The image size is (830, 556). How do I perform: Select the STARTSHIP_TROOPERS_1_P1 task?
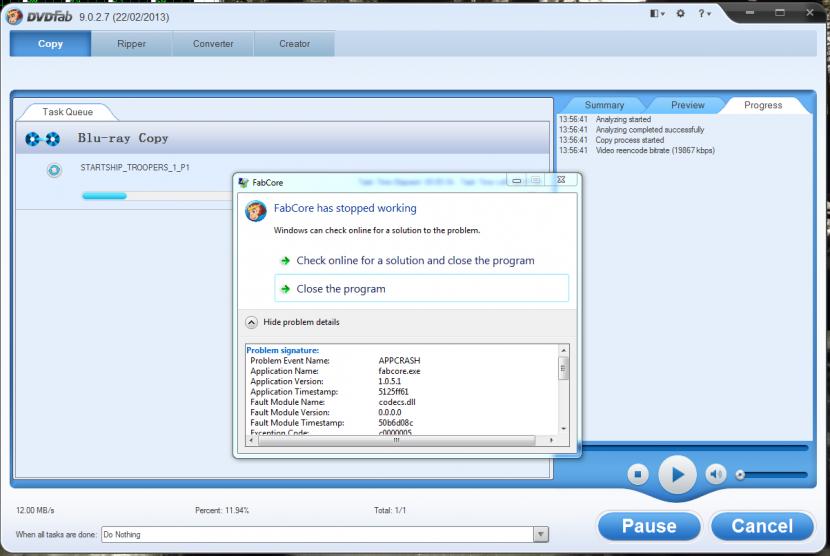pyautogui.click(x=134, y=167)
